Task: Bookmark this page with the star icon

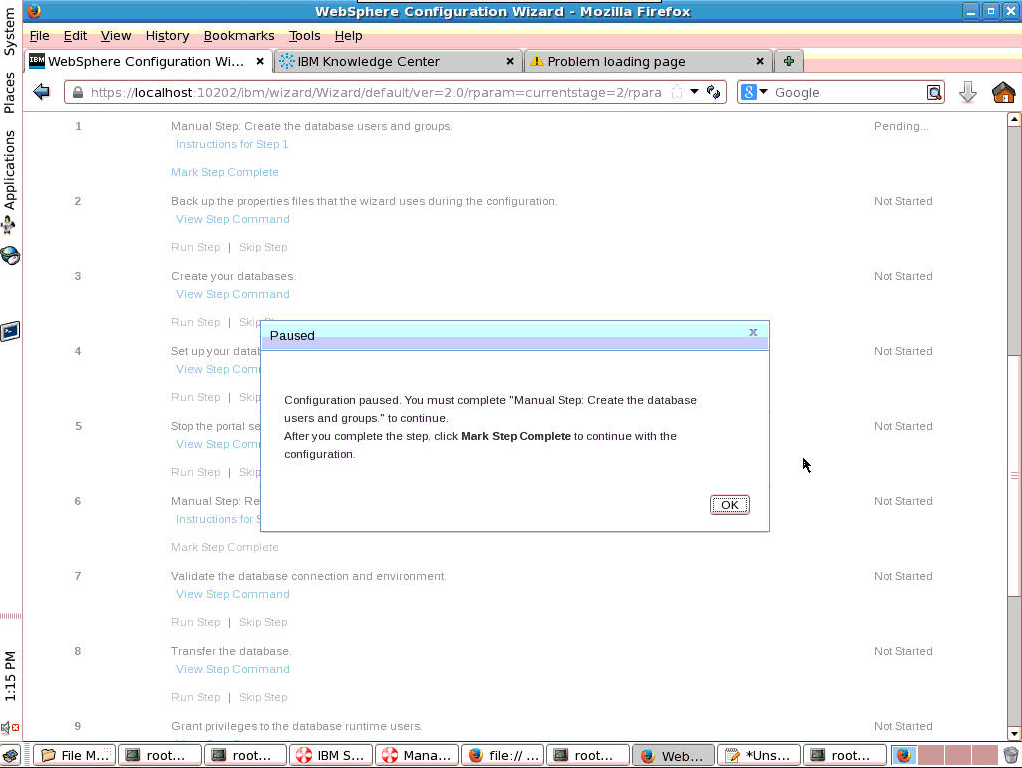Action: pyautogui.click(x=677, y=92)
